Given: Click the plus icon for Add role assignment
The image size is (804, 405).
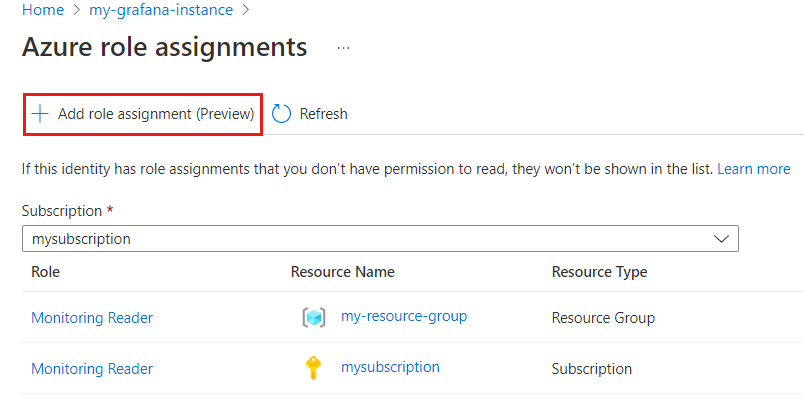Looking at the screenshot, I should 40,114.
